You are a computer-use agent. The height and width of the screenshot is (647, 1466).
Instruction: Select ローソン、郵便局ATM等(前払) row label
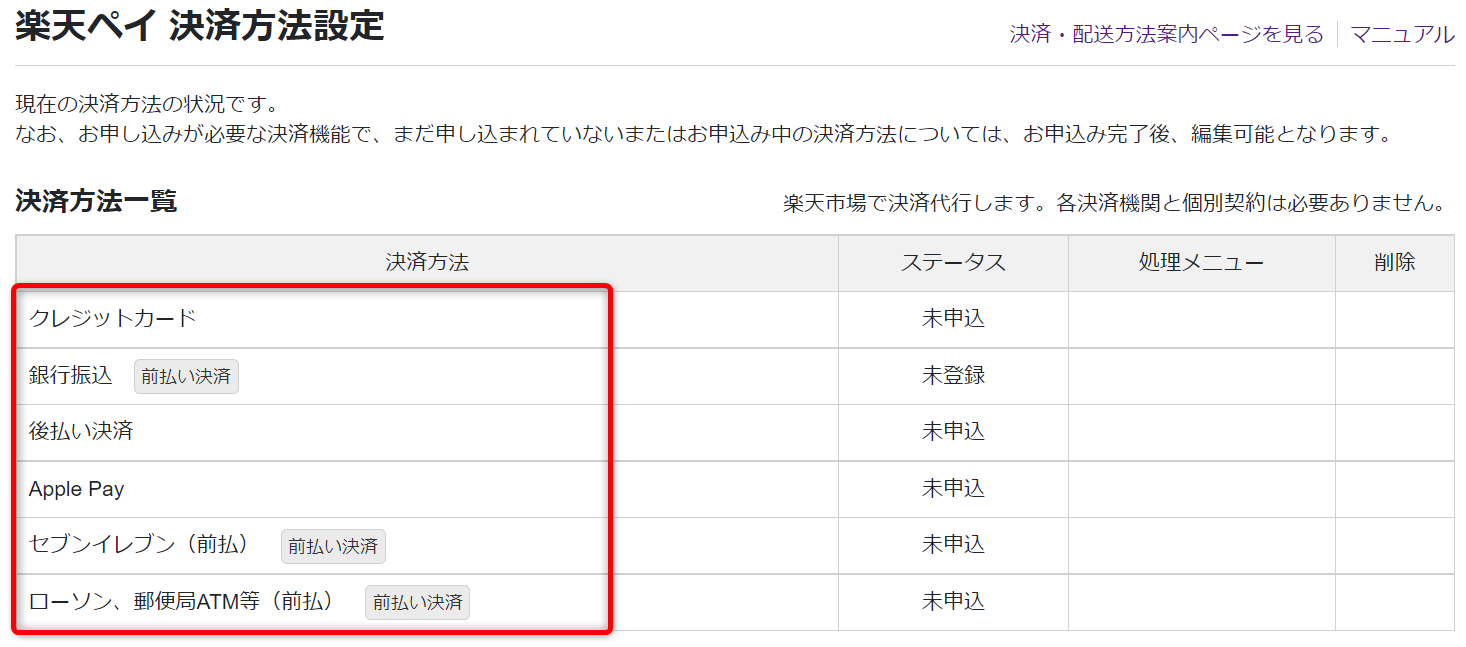(x=181, y=602)
